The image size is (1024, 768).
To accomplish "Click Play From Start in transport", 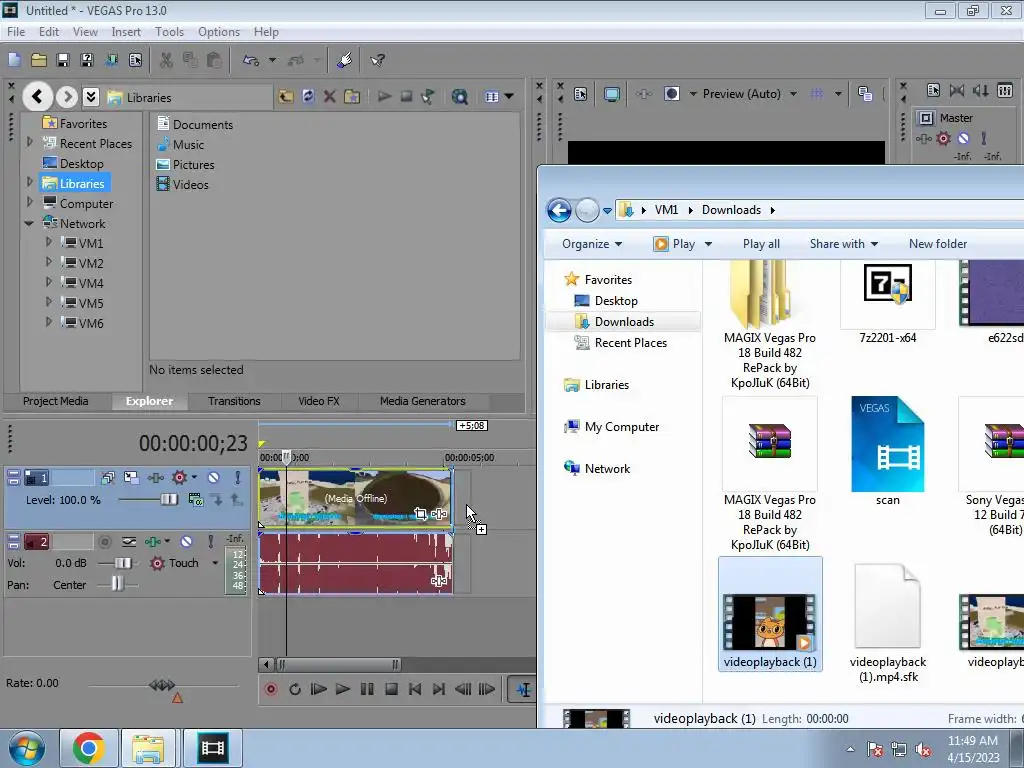I will coord(319,689).
